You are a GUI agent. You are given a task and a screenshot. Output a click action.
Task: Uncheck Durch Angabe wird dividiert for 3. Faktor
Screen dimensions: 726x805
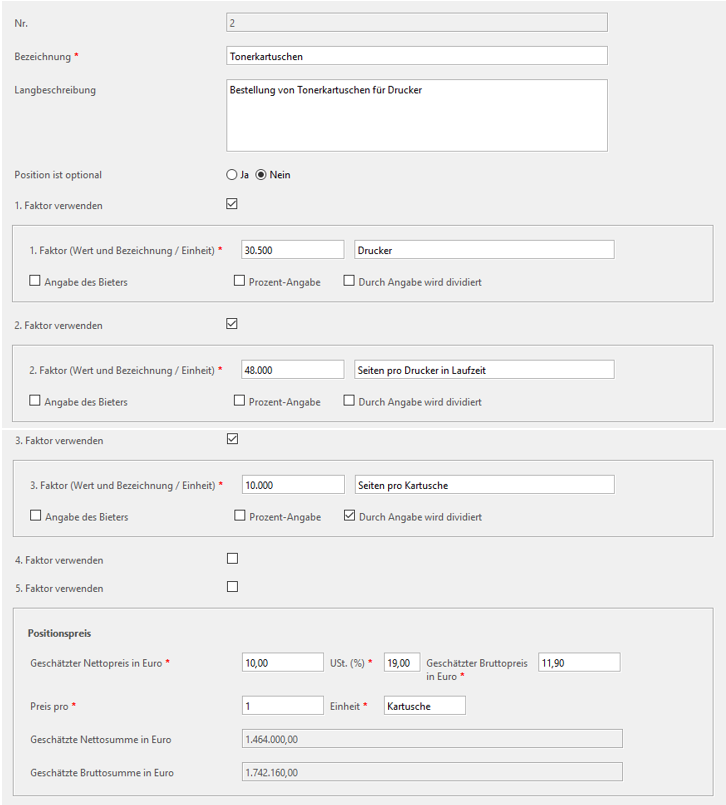pos(350,515)
